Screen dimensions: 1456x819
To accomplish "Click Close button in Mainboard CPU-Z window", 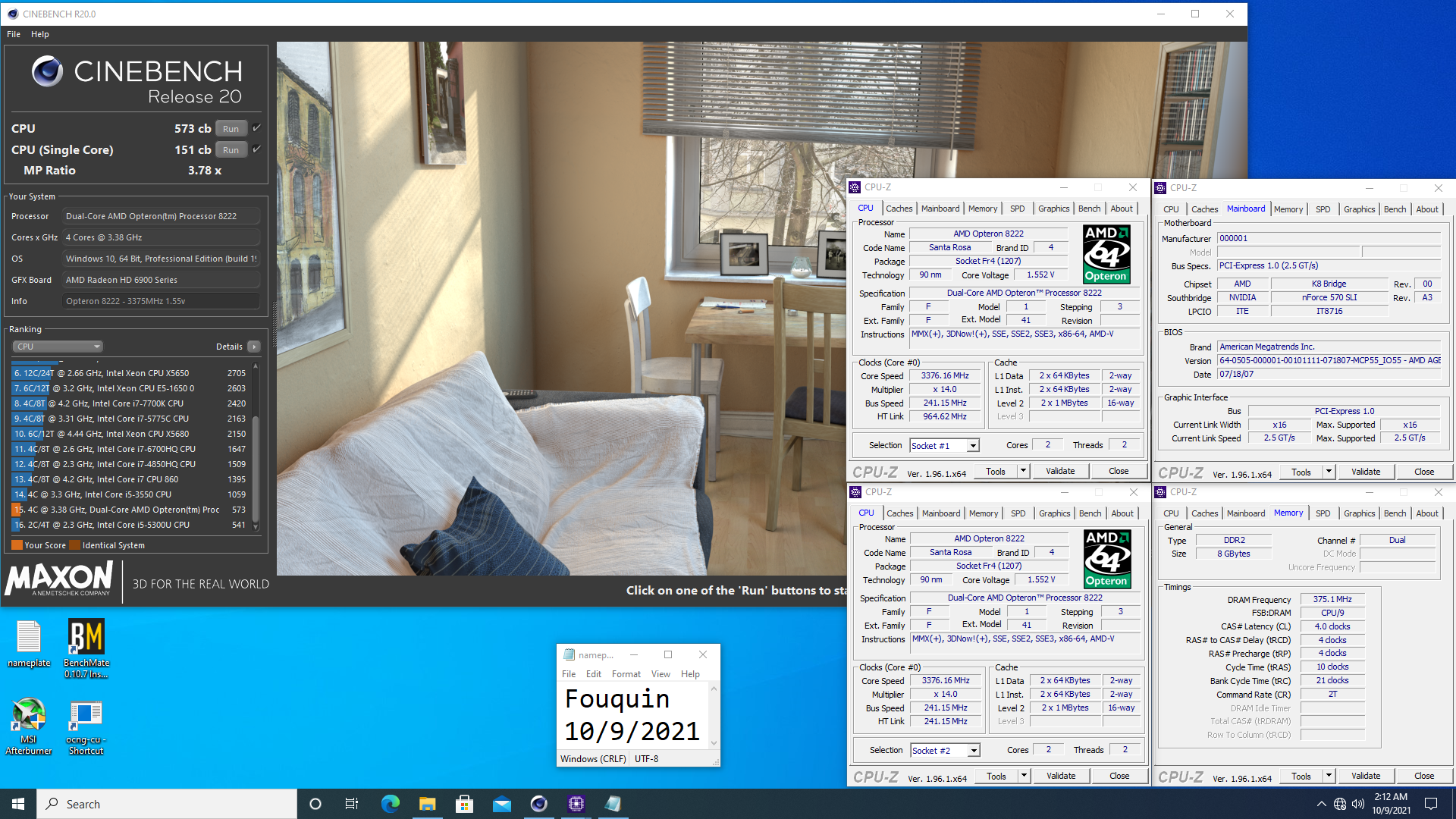I will point(1424,472).
